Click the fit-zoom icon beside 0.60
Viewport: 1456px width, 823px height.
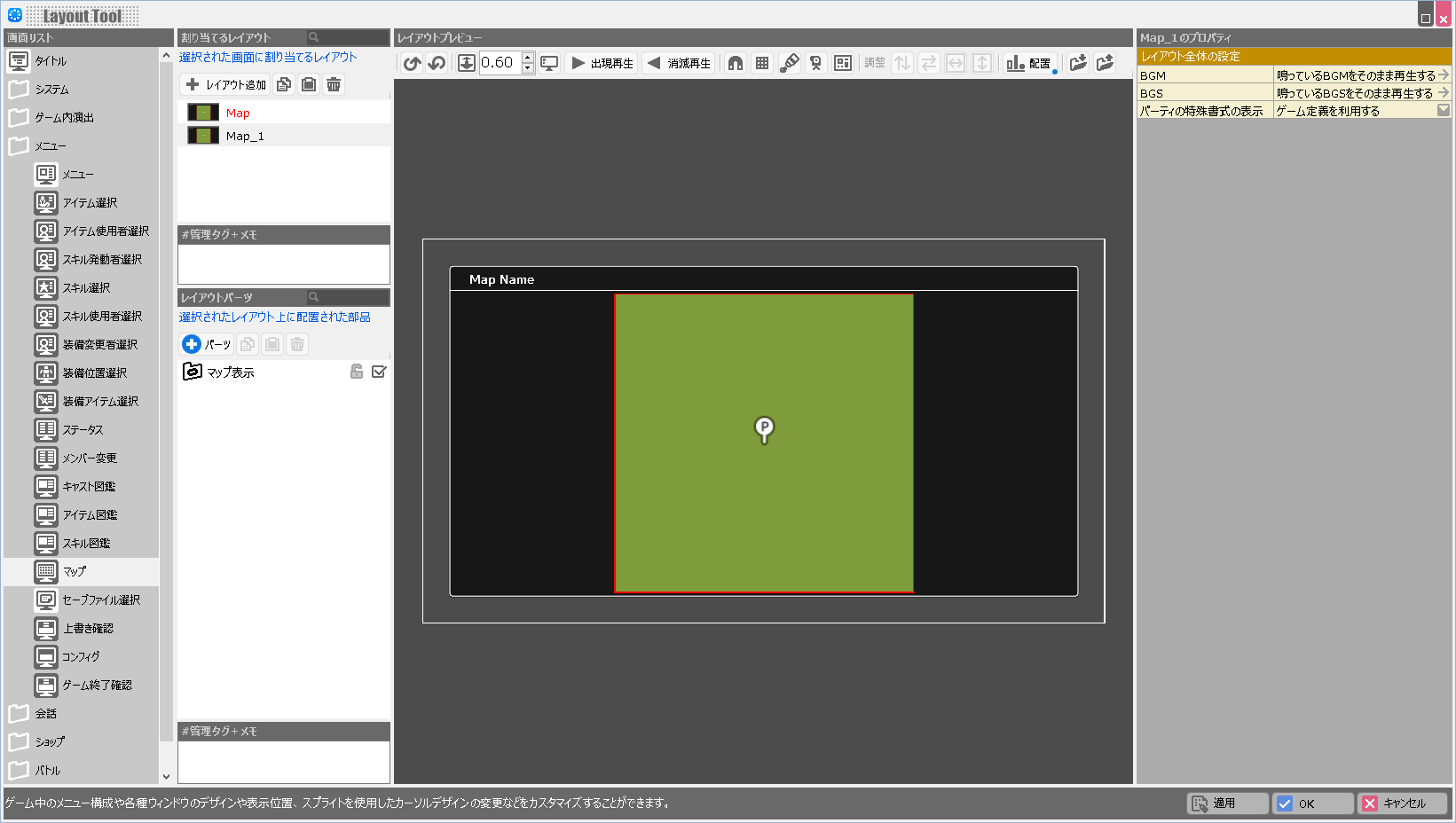(x=467, y=63)
